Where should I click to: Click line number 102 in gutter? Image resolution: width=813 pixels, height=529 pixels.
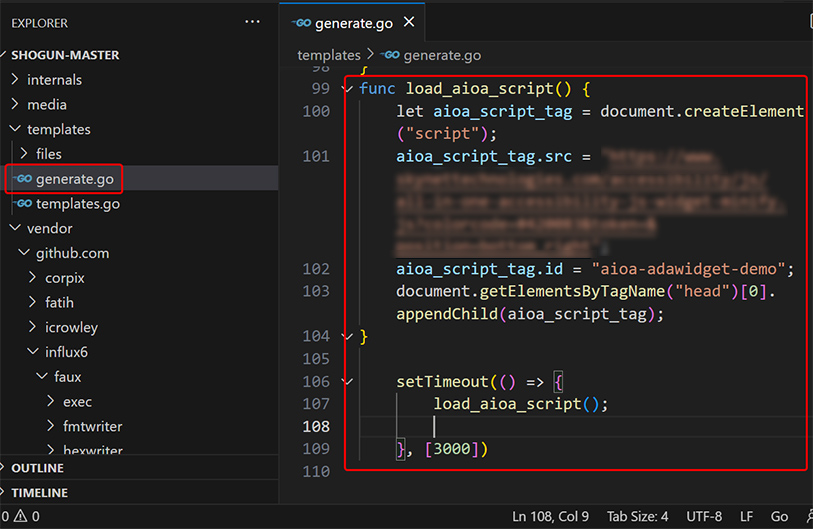coord(316,269)
